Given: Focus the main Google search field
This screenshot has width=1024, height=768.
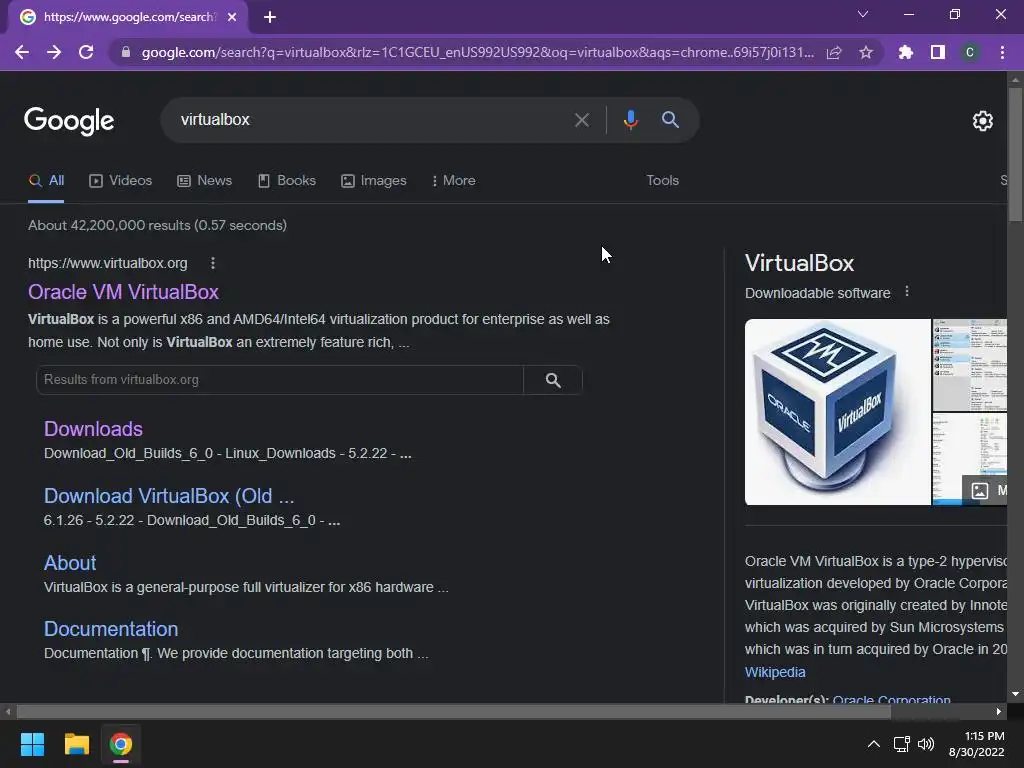Looking at the screenshot, I should coord(372,120).
